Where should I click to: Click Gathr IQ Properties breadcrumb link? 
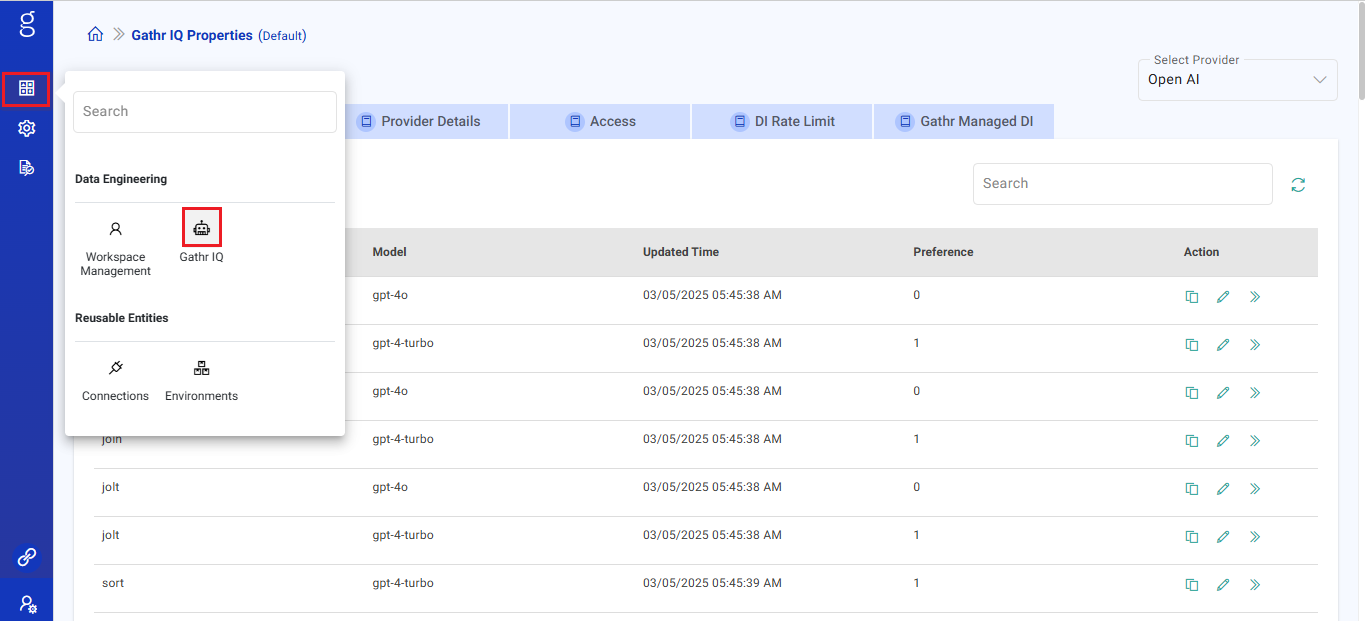[192, 35]
